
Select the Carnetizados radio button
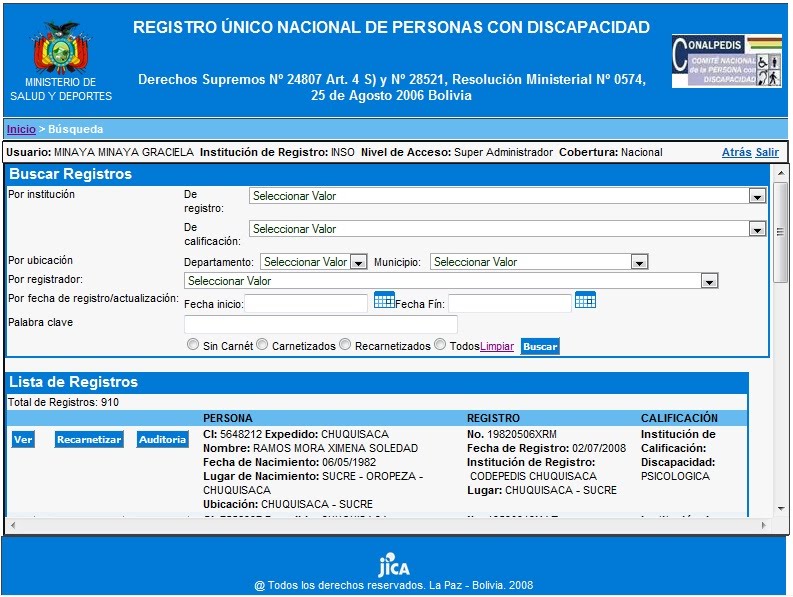[x=262, y=345]
